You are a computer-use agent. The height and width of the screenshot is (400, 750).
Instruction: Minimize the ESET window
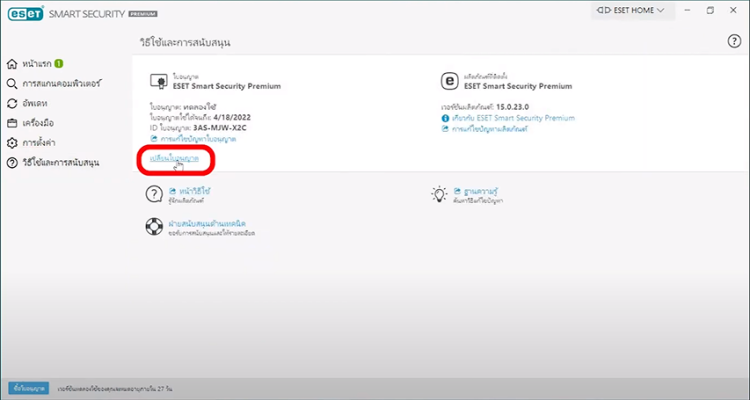(x=687, y=10)
